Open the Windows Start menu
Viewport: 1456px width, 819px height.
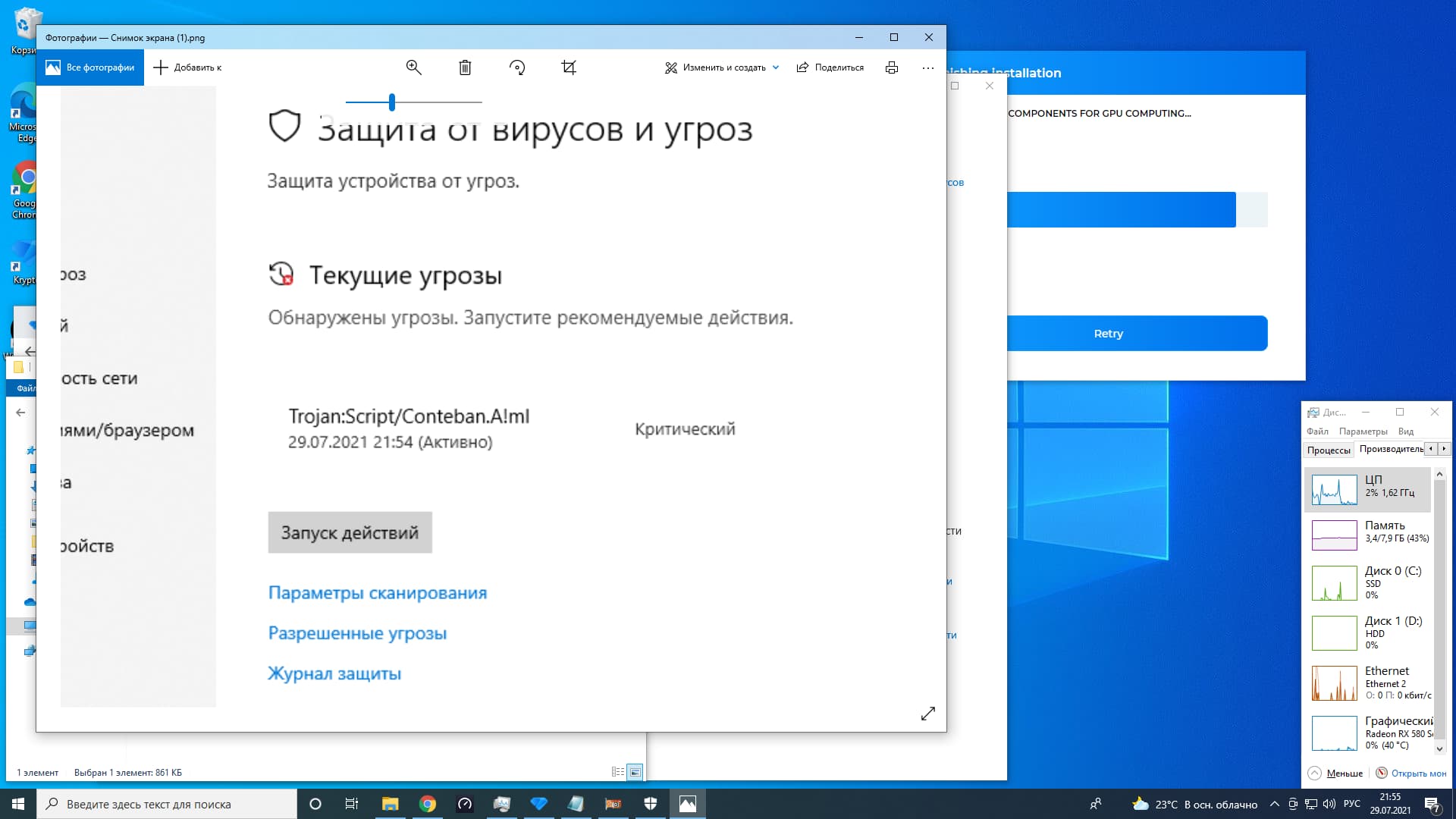(18, 804)
